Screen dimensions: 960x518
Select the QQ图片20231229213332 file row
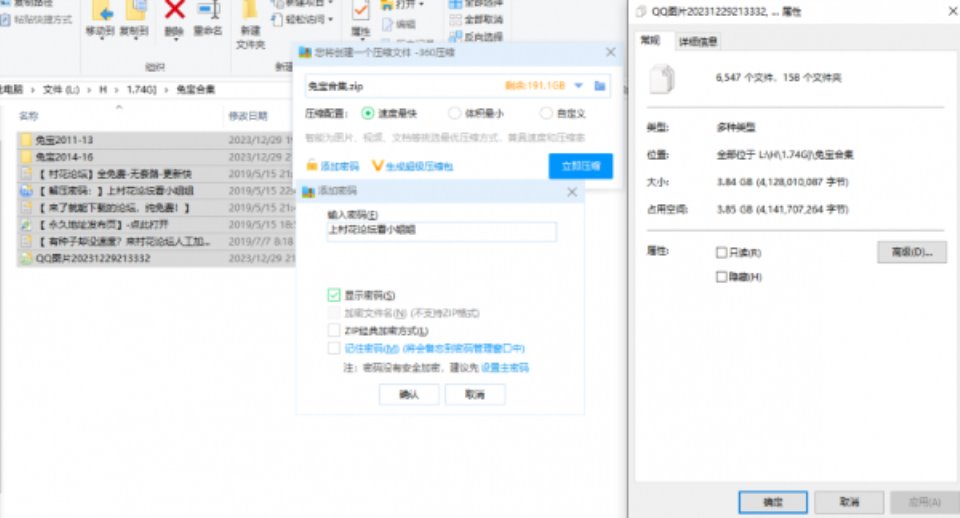tap(156, 258)
